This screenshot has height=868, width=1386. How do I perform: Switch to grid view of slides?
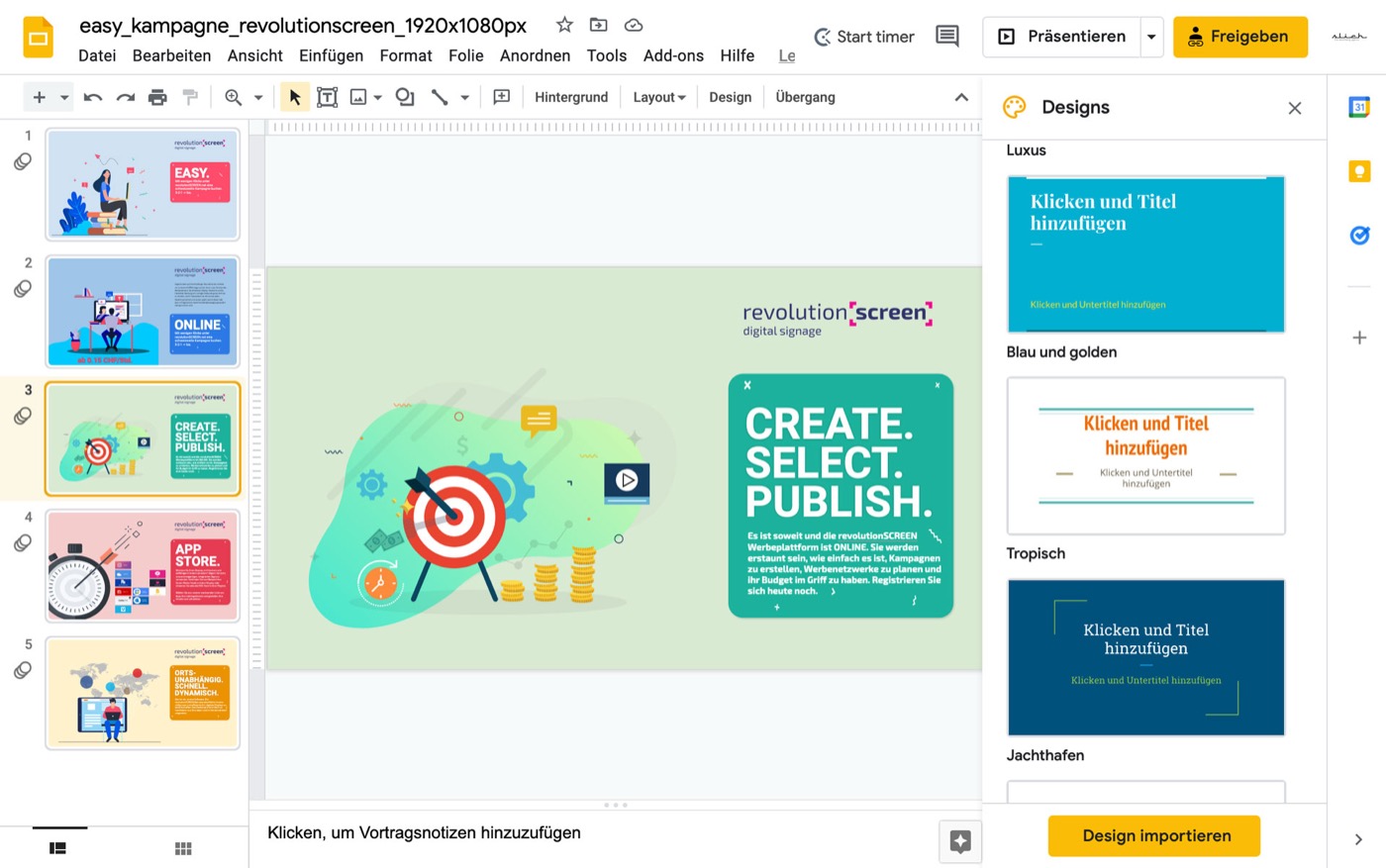click(x=183, y=848)
